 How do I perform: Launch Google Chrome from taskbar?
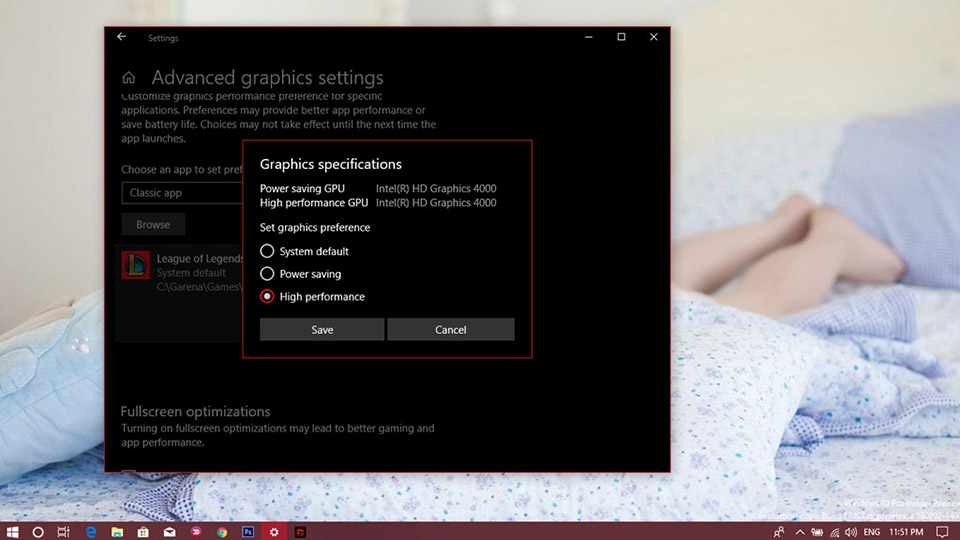tap(222, 532)
